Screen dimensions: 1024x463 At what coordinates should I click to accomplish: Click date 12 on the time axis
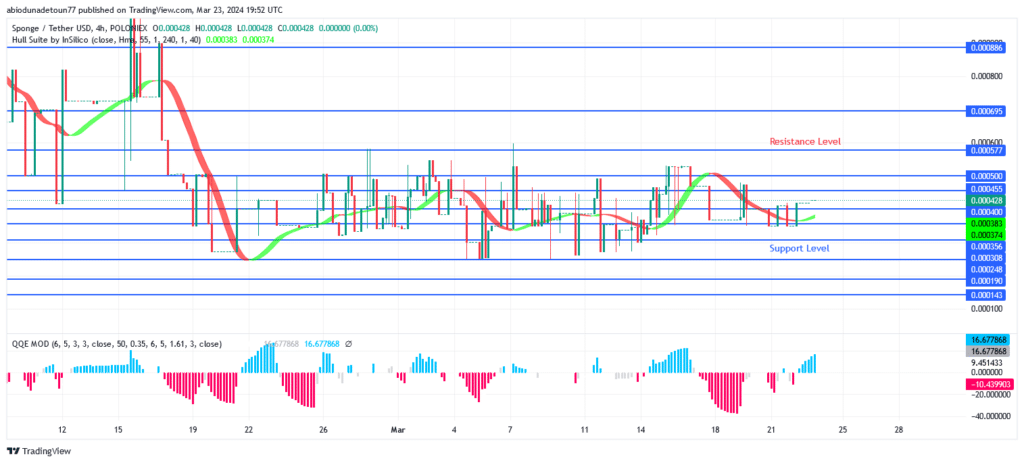pyautogui.click(x=62, y=430)
